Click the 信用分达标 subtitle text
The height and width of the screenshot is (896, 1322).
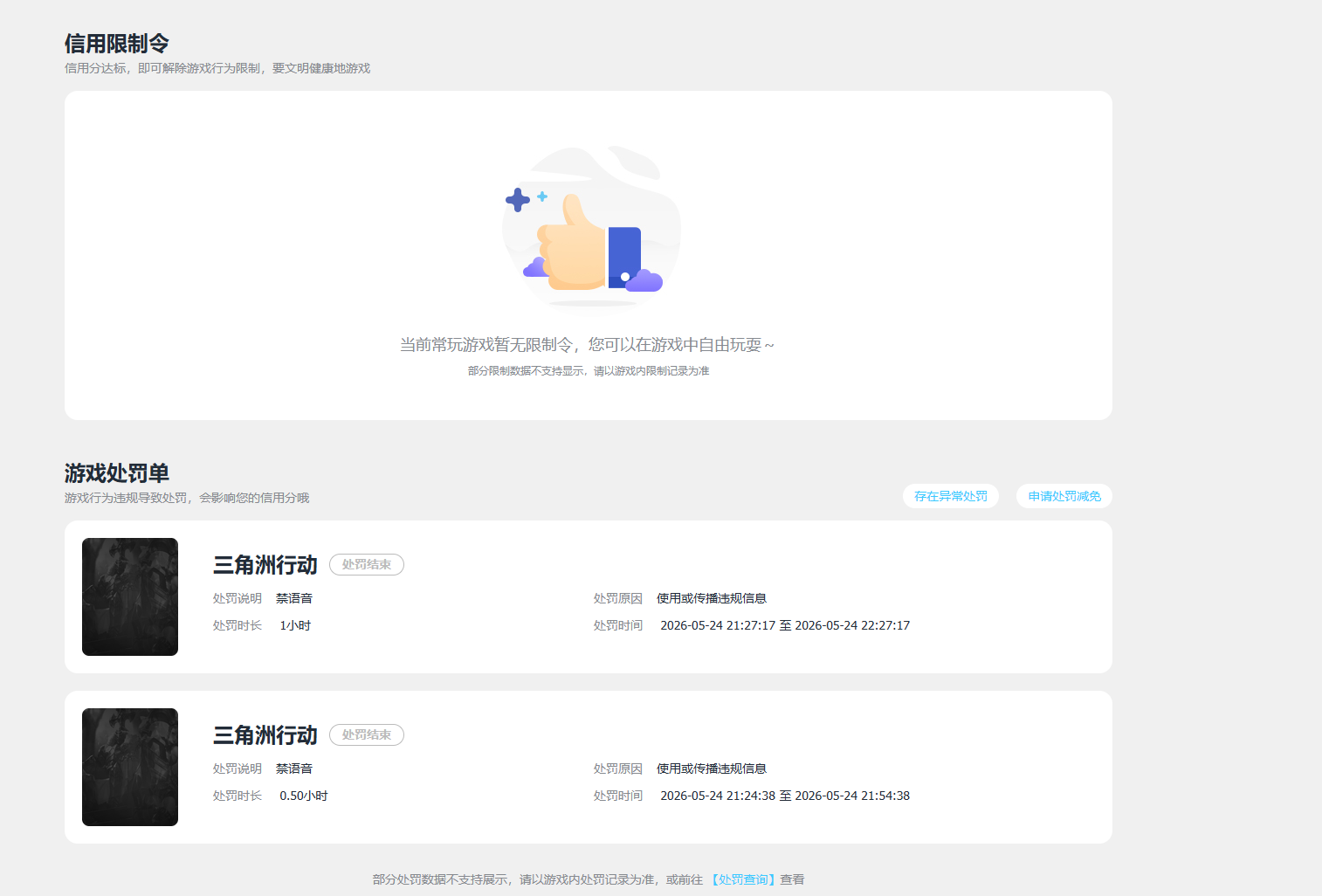[217, 68]
